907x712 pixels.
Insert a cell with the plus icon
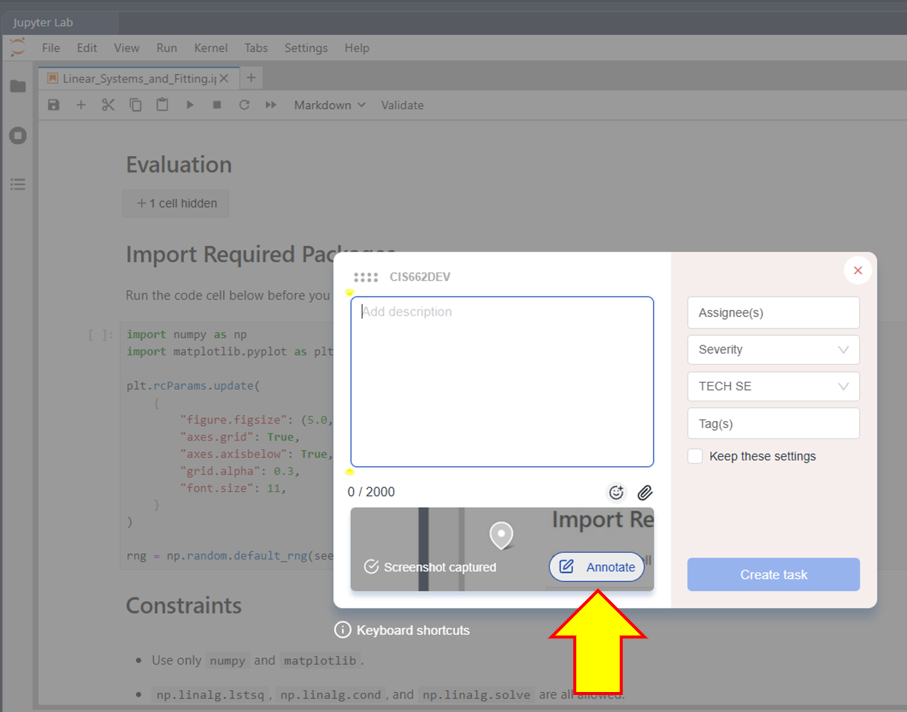pos(81,105)
